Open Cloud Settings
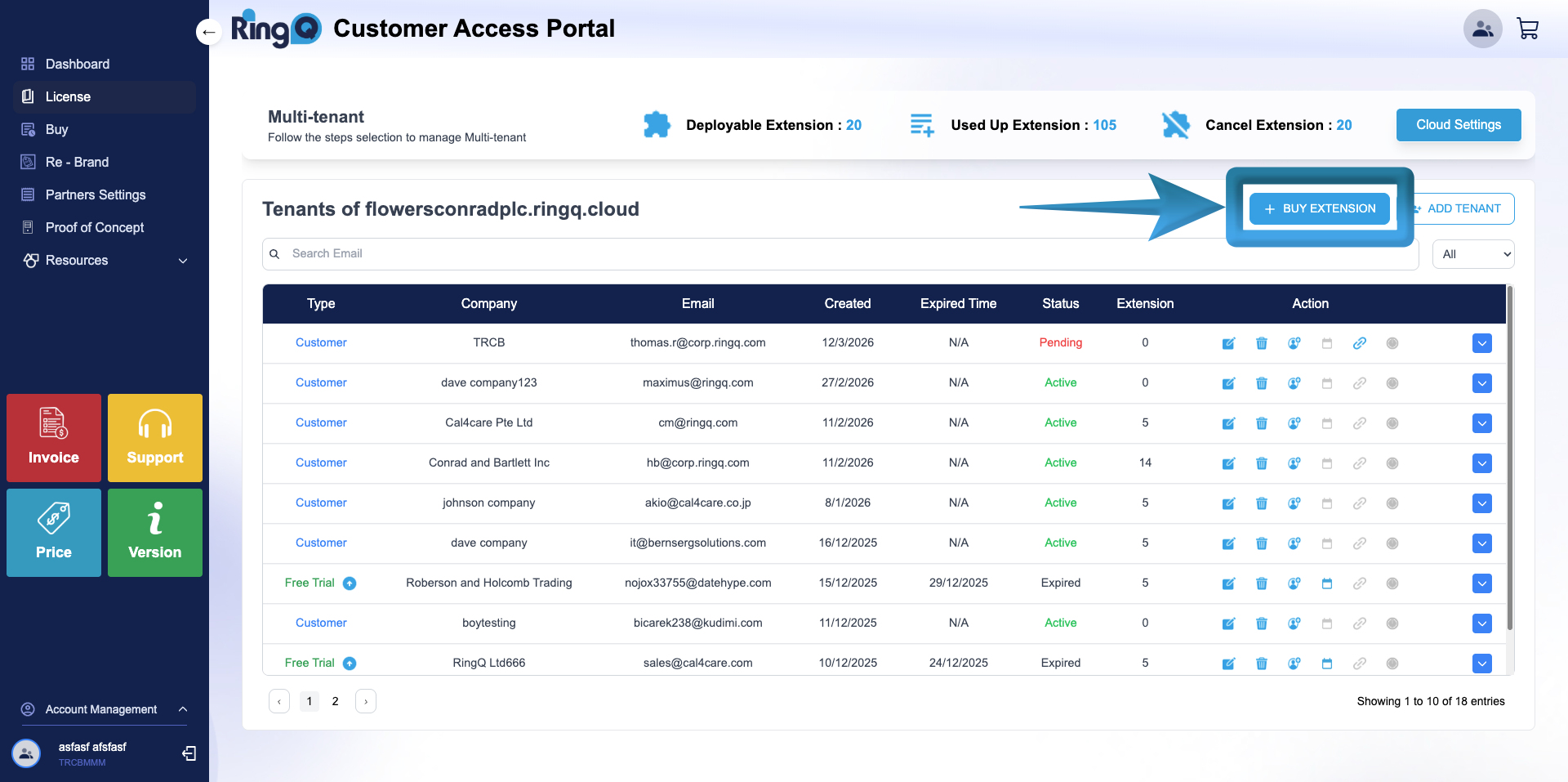Image resolution: width=1568 pixels, height=782 pixels. [1458, 125]
